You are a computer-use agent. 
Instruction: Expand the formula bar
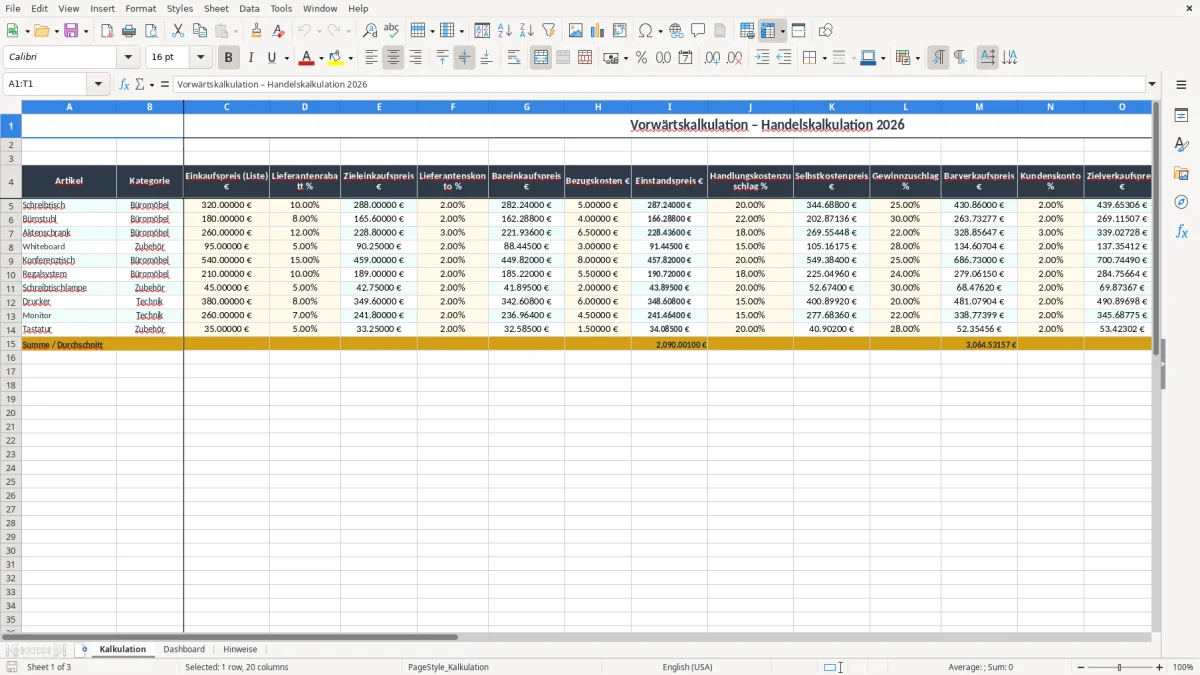[1152, 85]
